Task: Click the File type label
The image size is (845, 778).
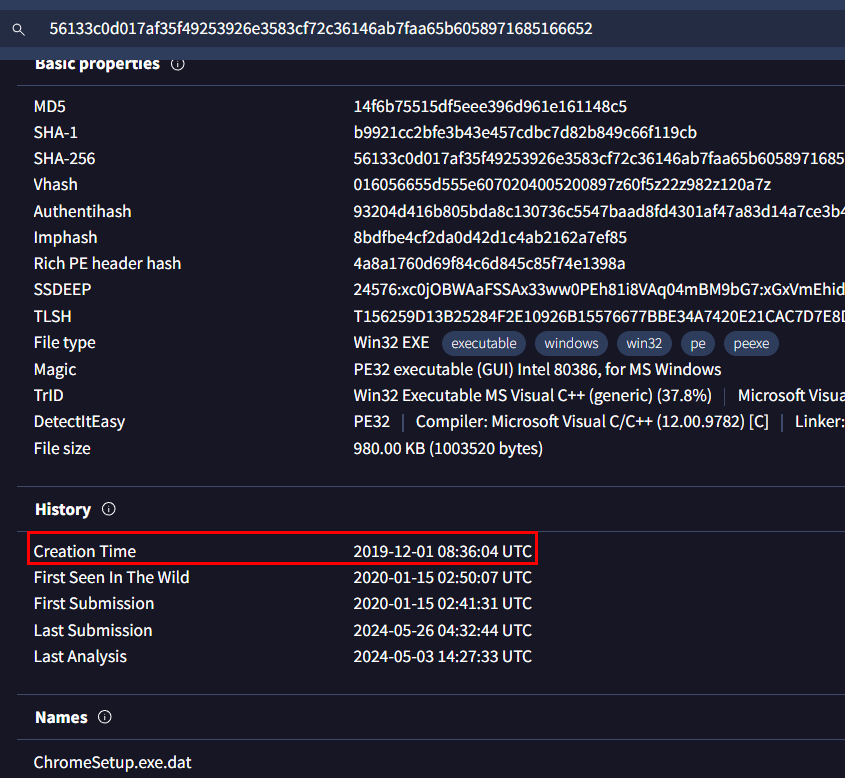Action: (x=65, y=343)
